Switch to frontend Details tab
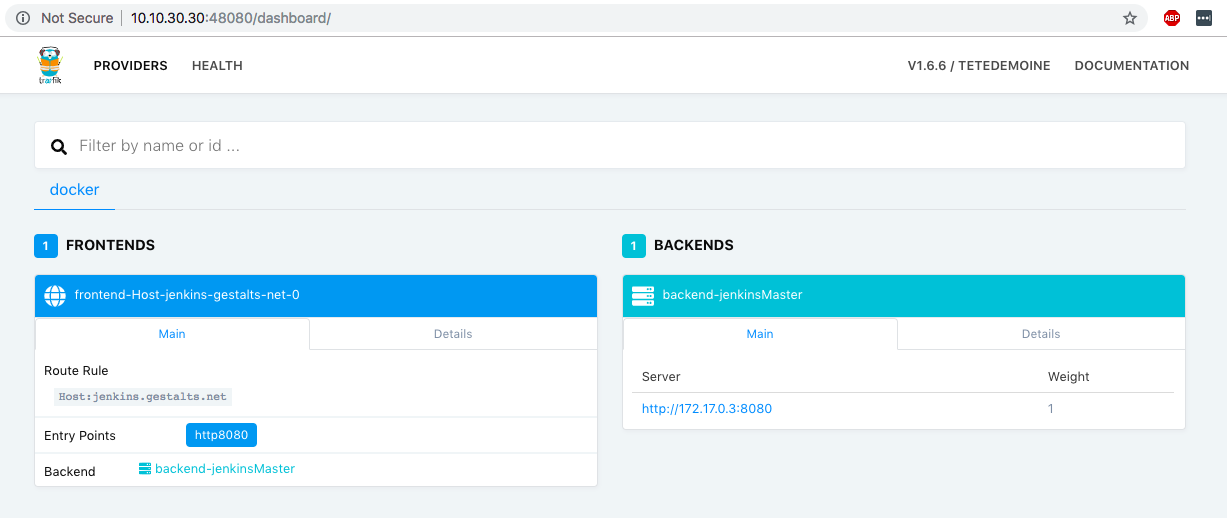Viewport: 1227px width, 518px height. pos(453,334)
